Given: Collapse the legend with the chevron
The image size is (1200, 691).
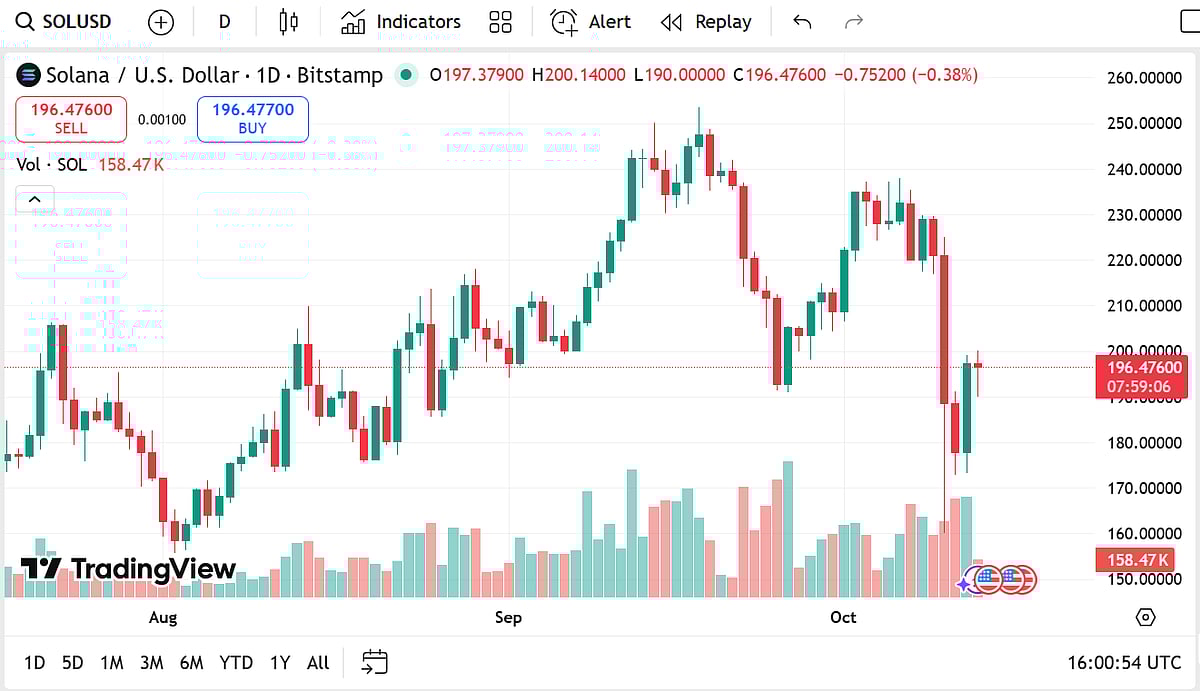Looking at the screenshot, I should pos(35,199).
